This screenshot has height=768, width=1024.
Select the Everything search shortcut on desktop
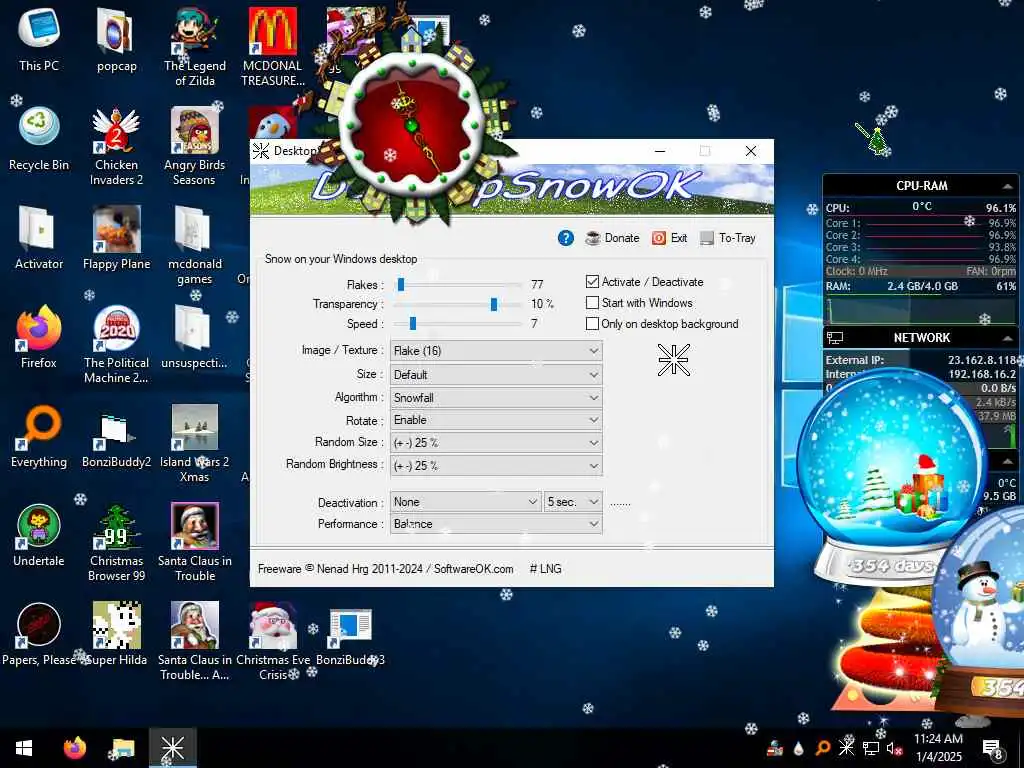[39, 436]
